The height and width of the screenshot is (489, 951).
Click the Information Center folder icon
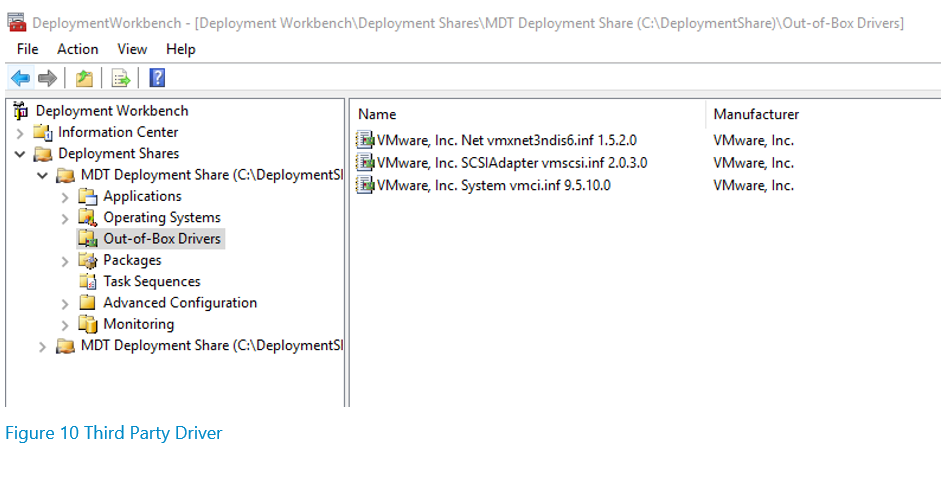click(x=42, y=132)
